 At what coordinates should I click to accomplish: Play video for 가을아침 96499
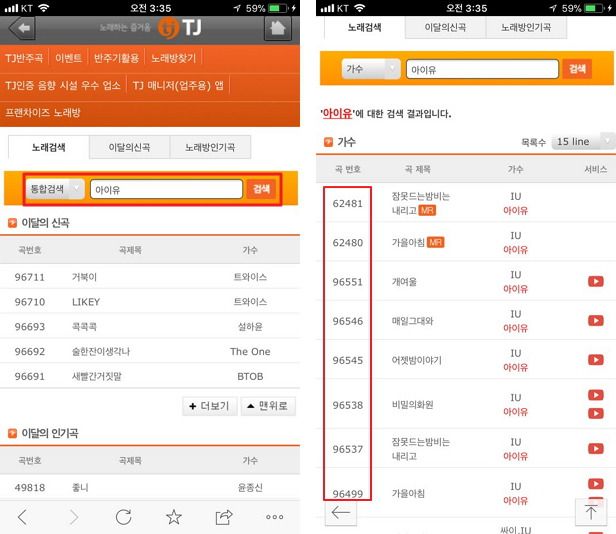[596, 484]
